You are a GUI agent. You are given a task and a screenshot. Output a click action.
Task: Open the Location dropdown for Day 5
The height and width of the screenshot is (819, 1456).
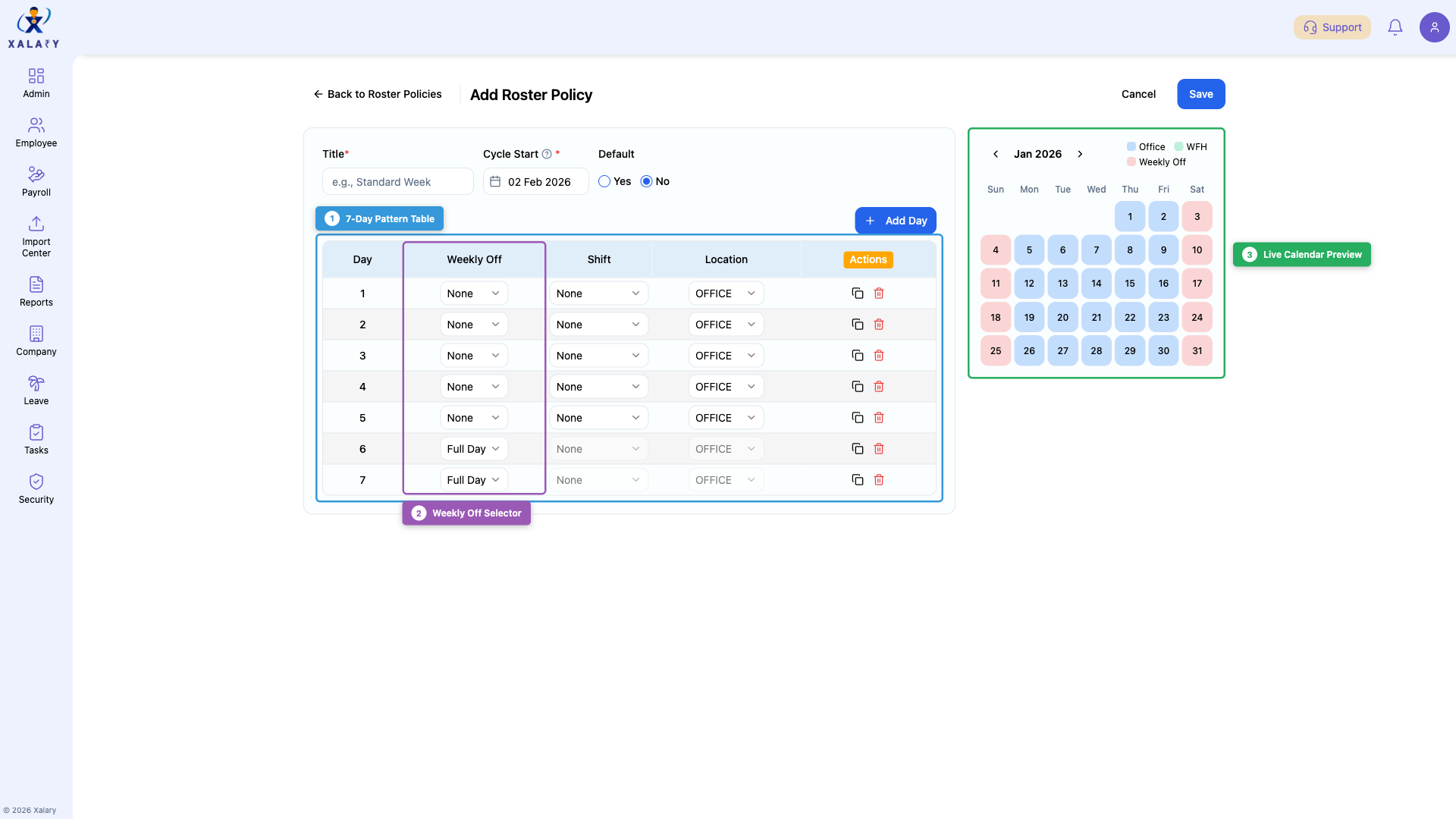pos(725,417)
